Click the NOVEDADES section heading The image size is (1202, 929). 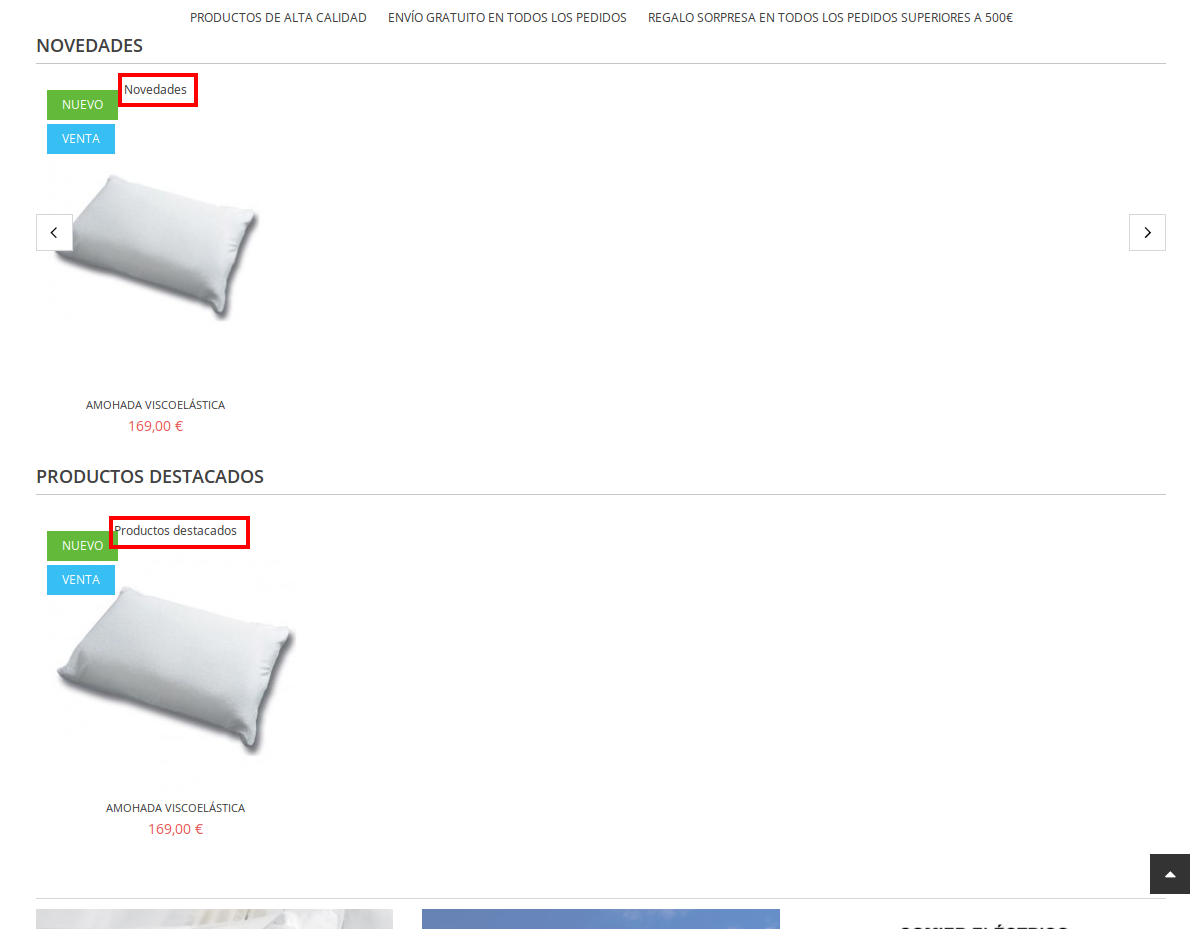pyautogui.click(x=89, y=46)
